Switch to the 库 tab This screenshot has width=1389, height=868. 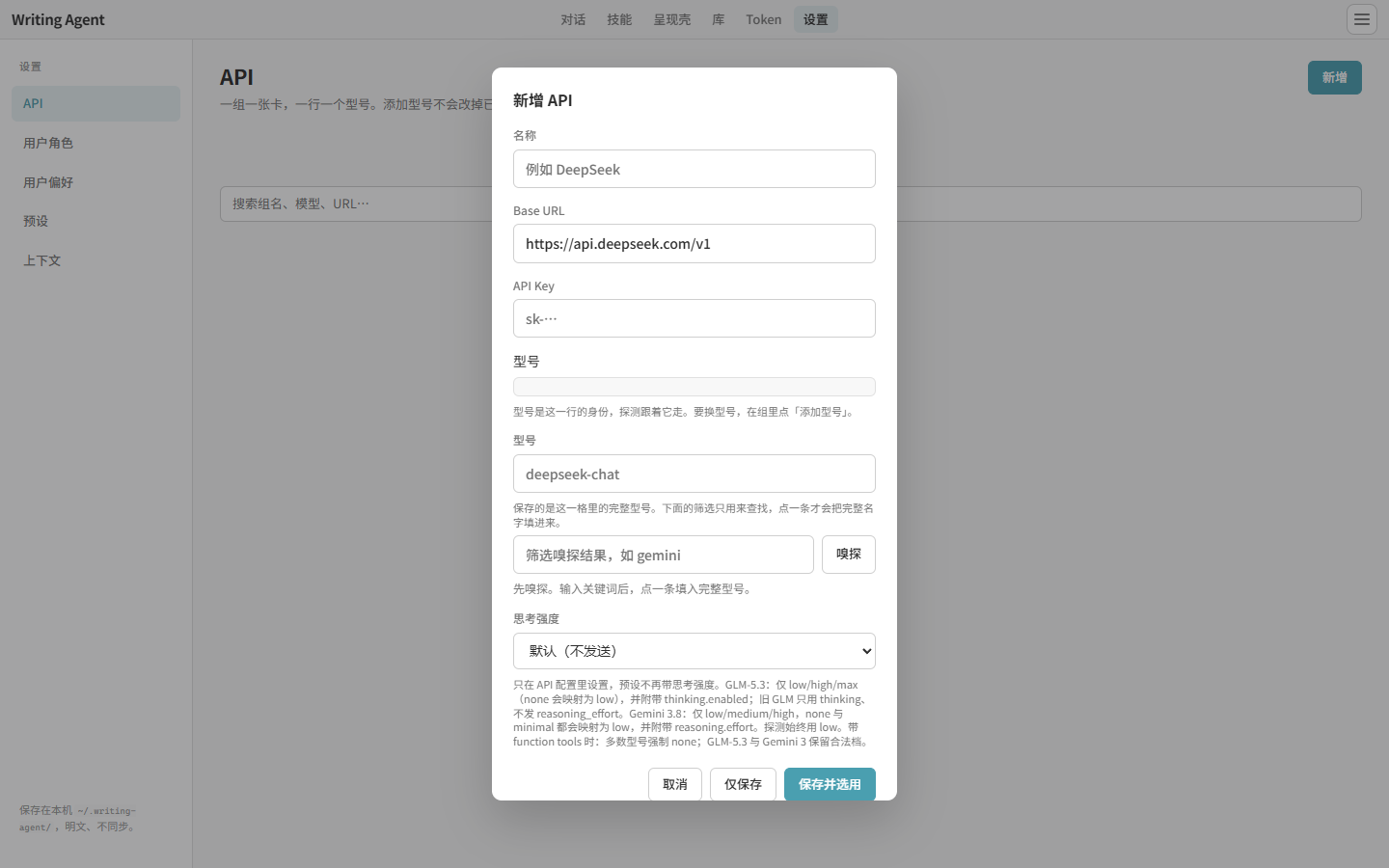tap(718, 19)
